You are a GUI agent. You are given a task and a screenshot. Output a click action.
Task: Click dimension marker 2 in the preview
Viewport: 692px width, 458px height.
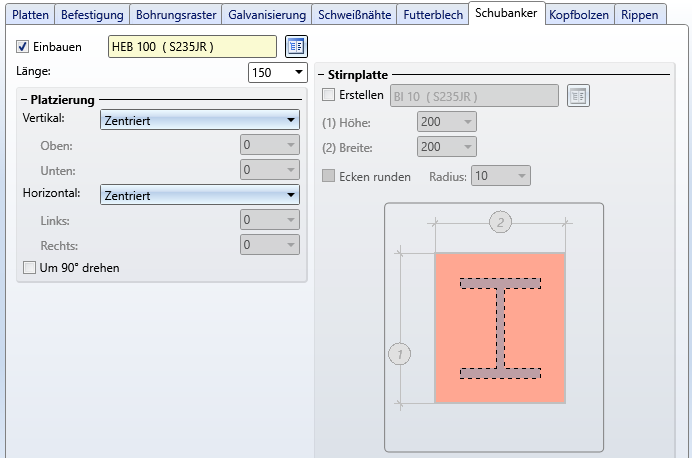point(500,222)
